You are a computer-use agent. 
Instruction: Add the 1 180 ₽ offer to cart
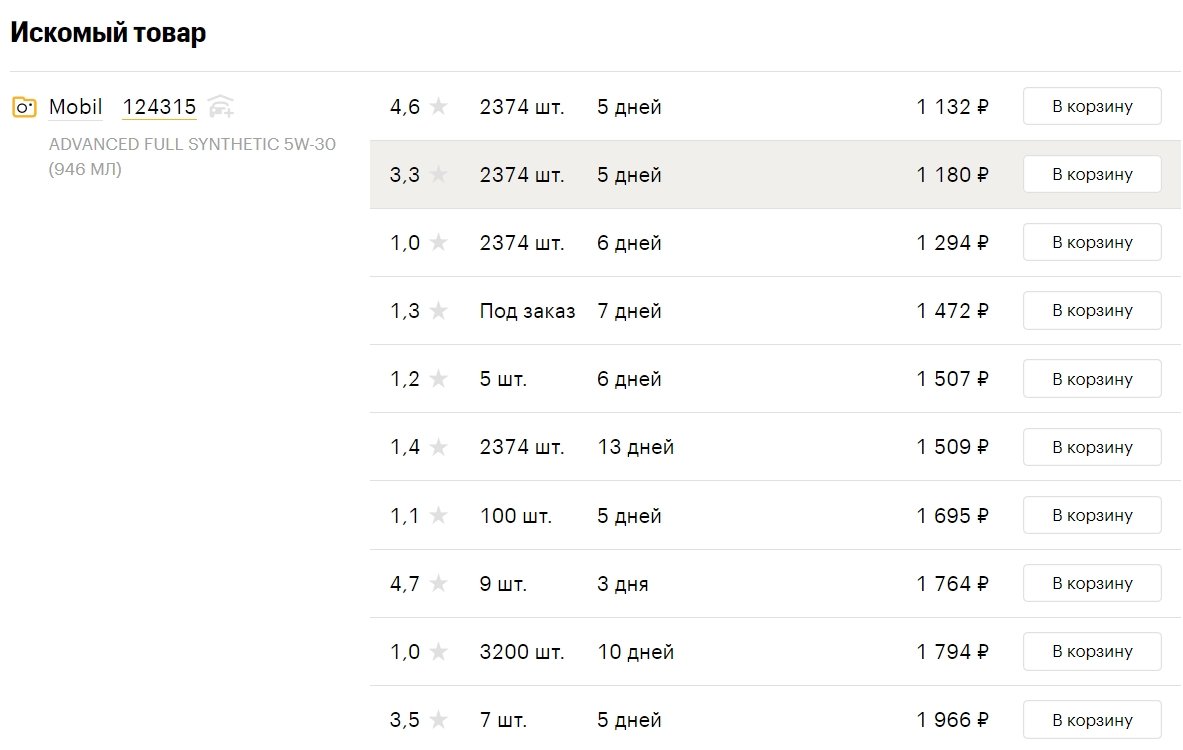tap(1092, 174)
